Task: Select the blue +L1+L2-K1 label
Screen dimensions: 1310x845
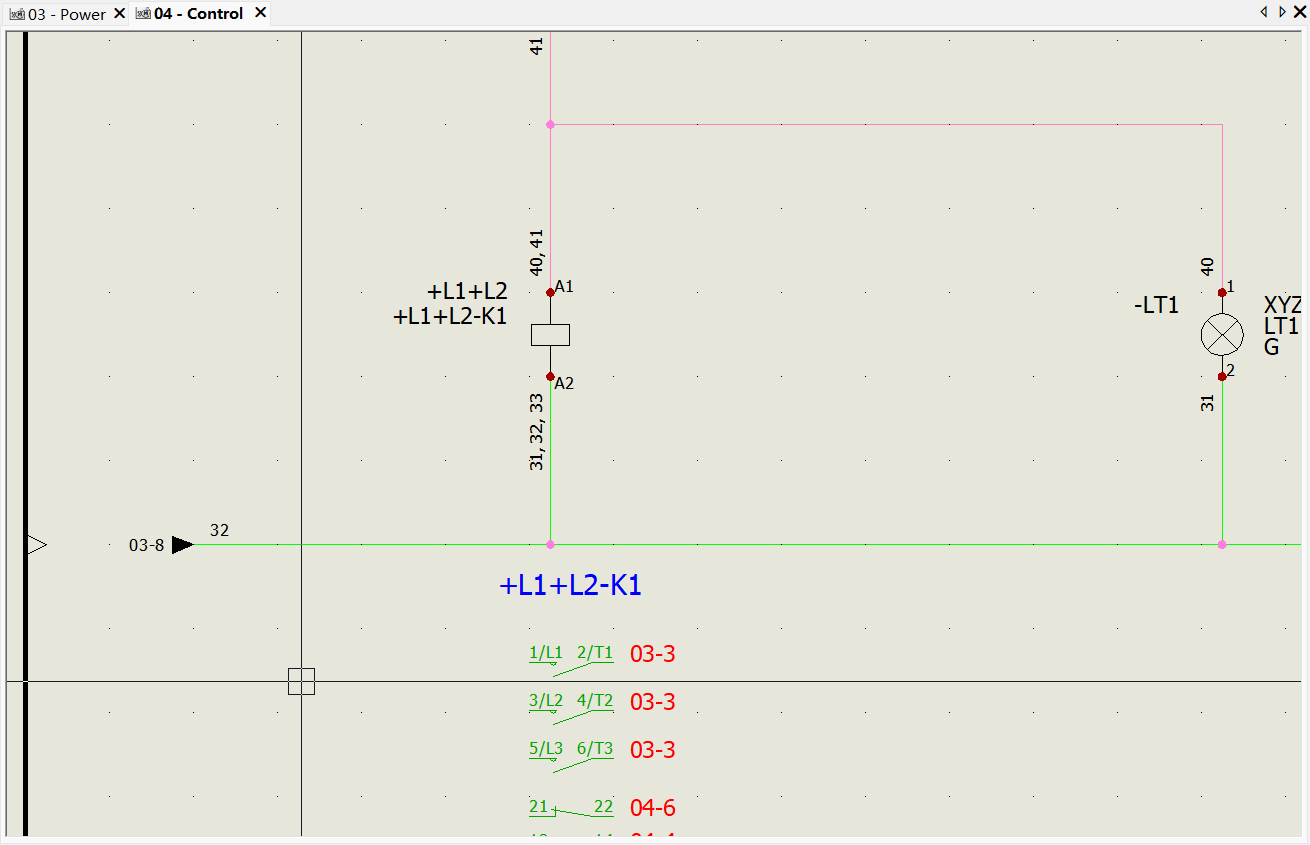Action: (x=570, y=586)
